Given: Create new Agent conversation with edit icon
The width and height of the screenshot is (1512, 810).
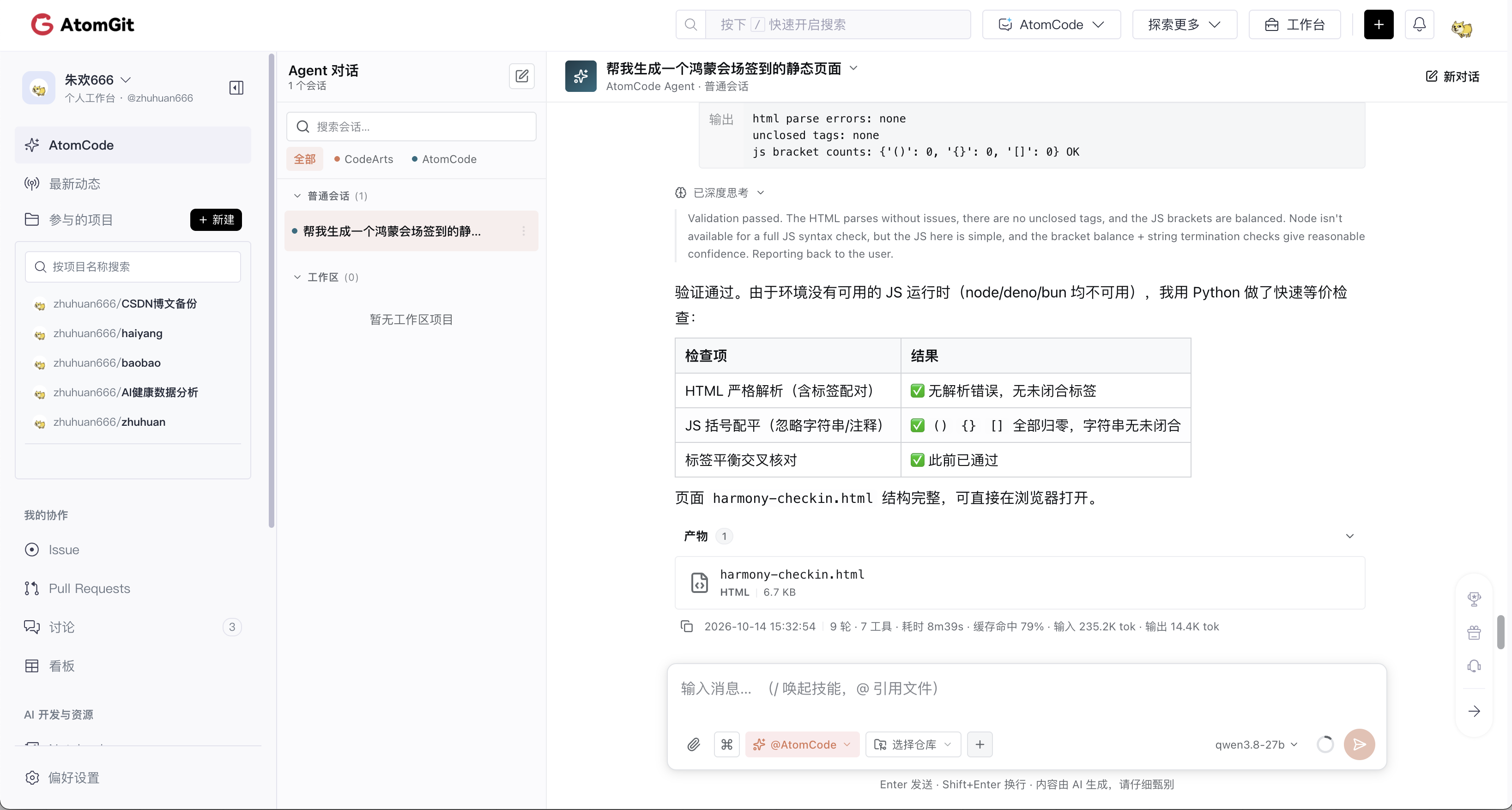Looking at the screenshot, I should coord(521,76).
